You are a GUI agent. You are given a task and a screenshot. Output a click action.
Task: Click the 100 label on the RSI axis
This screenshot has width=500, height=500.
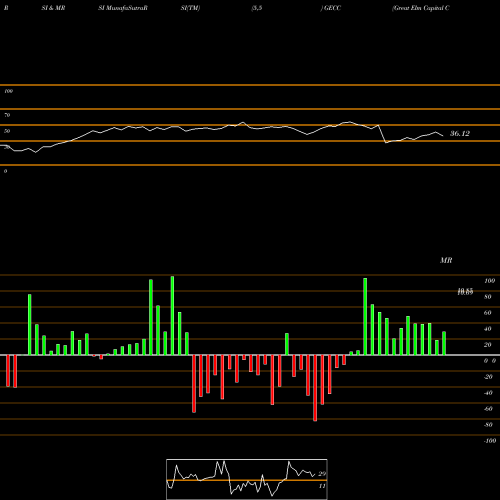8,91
